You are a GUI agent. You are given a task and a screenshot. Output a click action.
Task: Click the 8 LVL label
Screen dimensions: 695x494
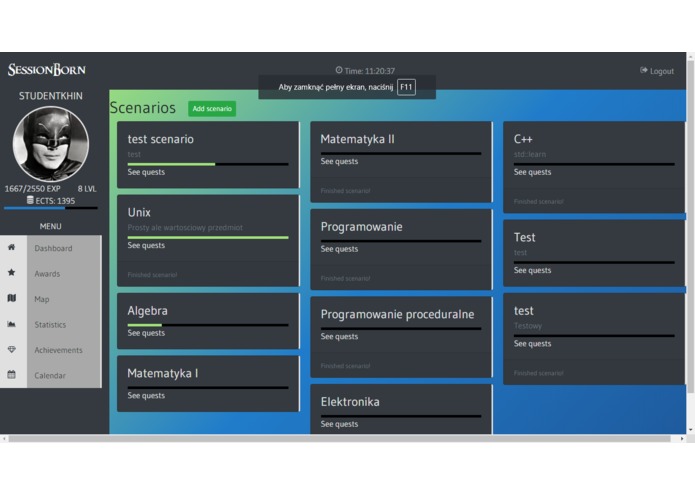click(x=87, y=188)
